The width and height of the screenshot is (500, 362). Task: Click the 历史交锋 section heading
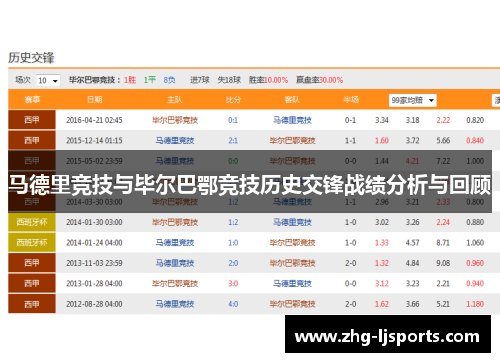tap(31, 58)
